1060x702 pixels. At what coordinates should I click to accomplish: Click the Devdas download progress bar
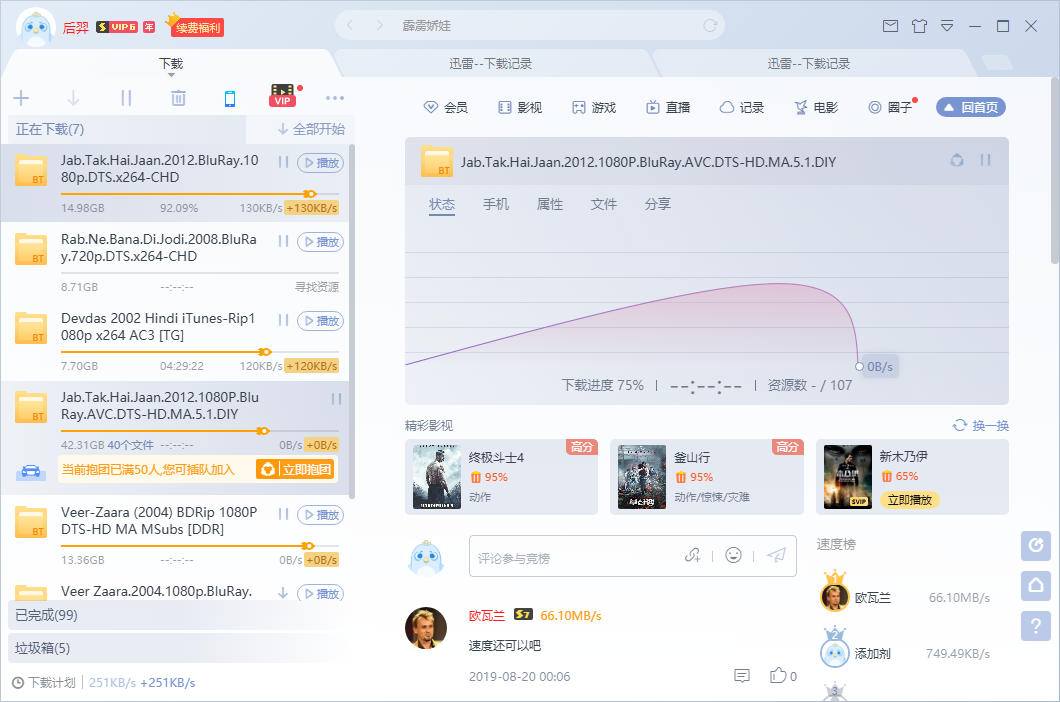click(200, 351)
